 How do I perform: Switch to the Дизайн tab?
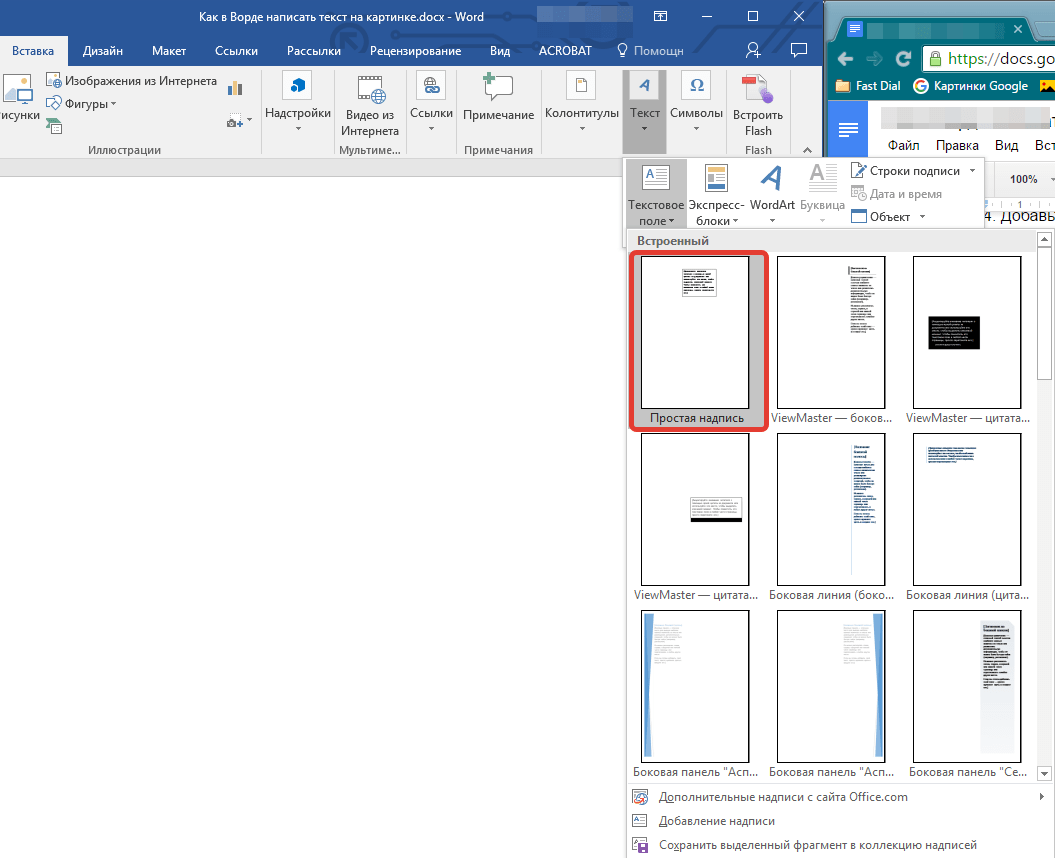coord(103,51)
